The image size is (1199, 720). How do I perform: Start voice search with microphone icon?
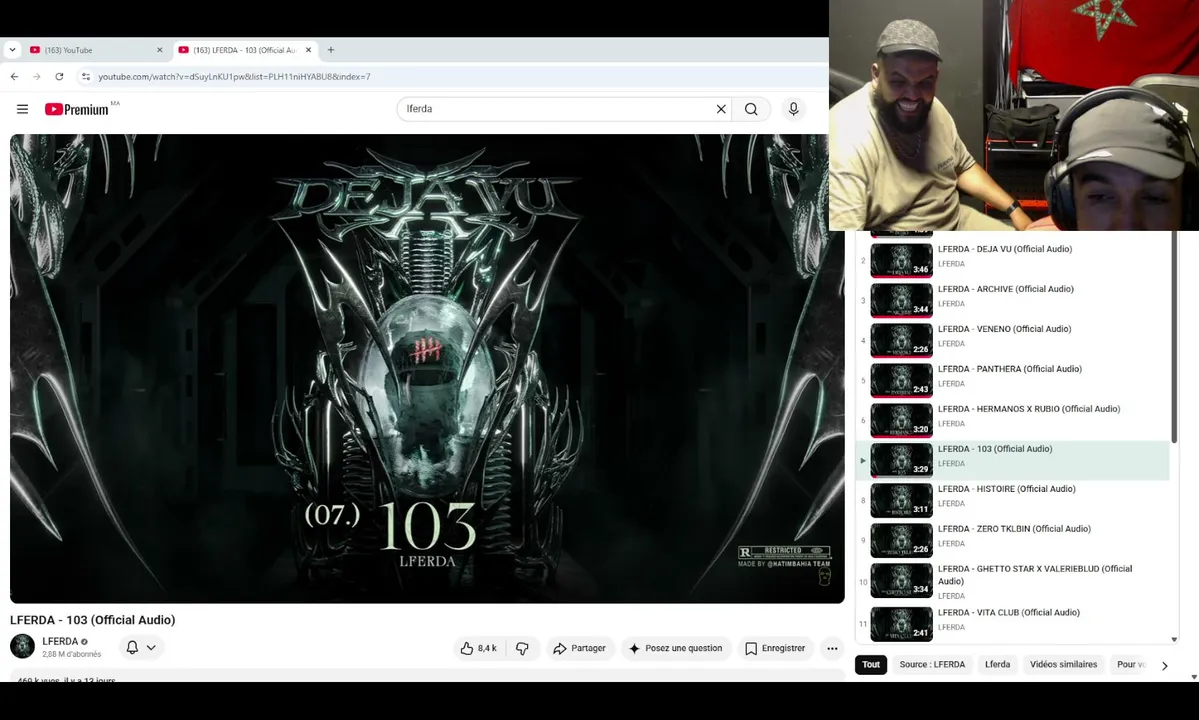click(793, 109)
